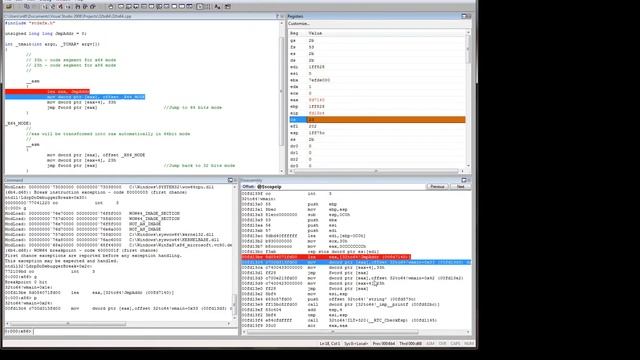Screen dimensions: 640x360
Task: Click the Sys 0:<Local> status bar entry
Action: pos(356,344)
